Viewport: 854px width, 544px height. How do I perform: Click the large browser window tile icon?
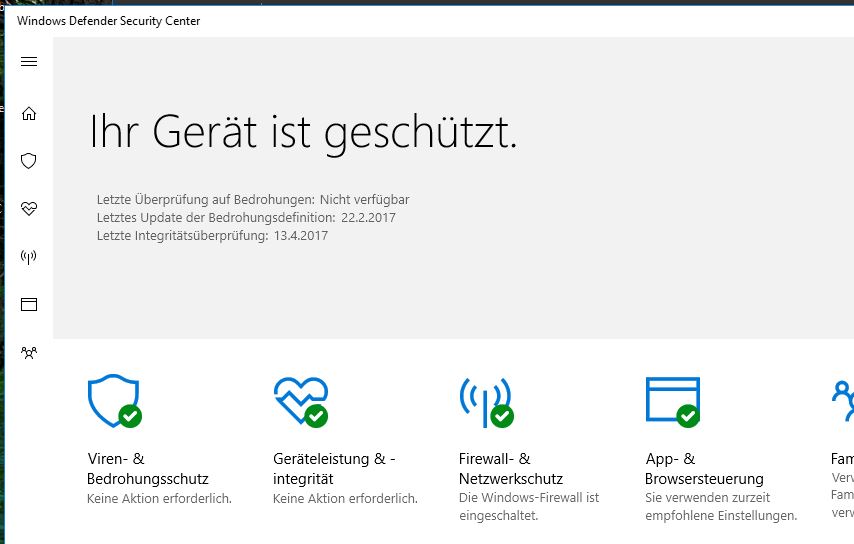[673, 402]
